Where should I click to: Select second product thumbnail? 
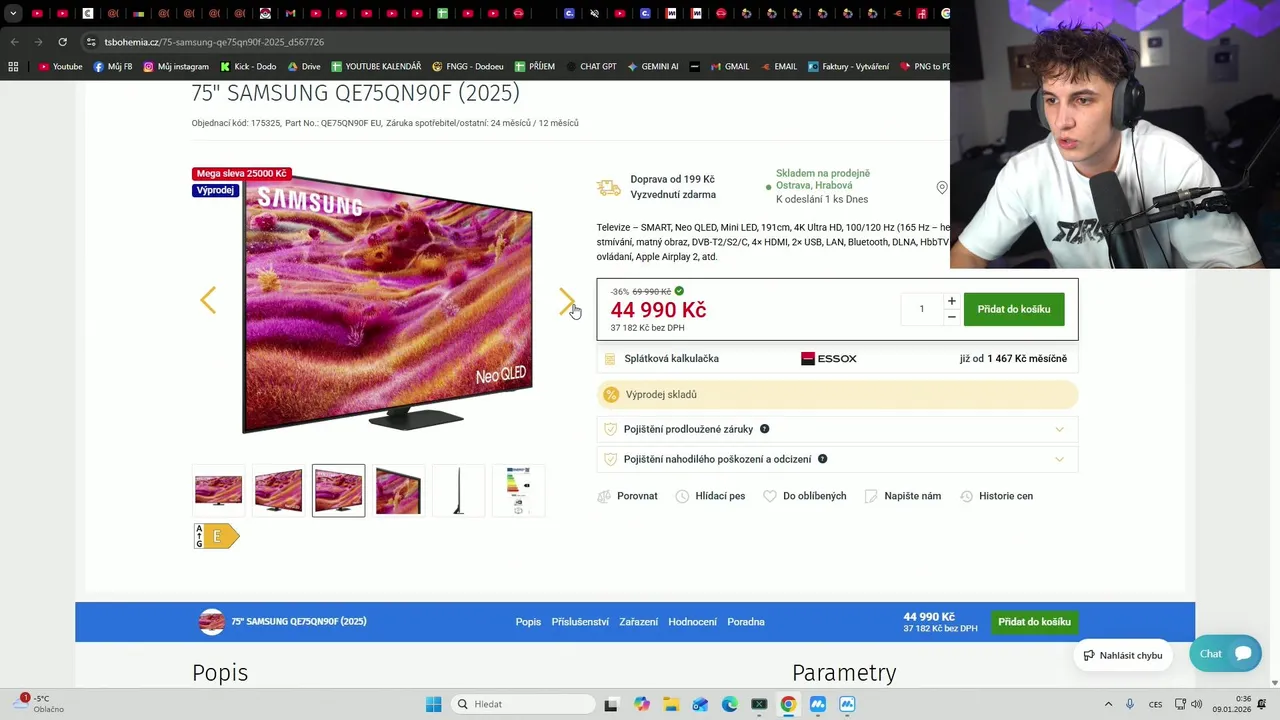click(278, 490)
